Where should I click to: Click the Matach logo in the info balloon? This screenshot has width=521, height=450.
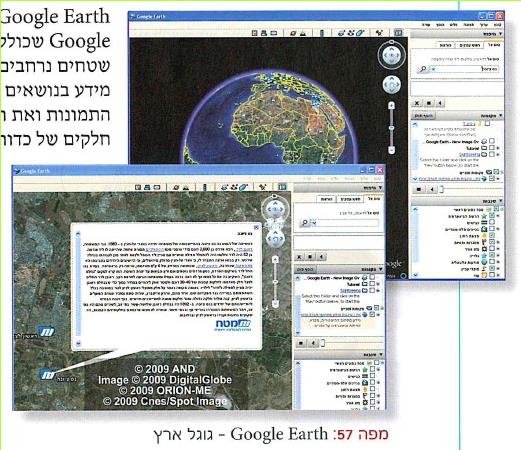tap(233, 324)
